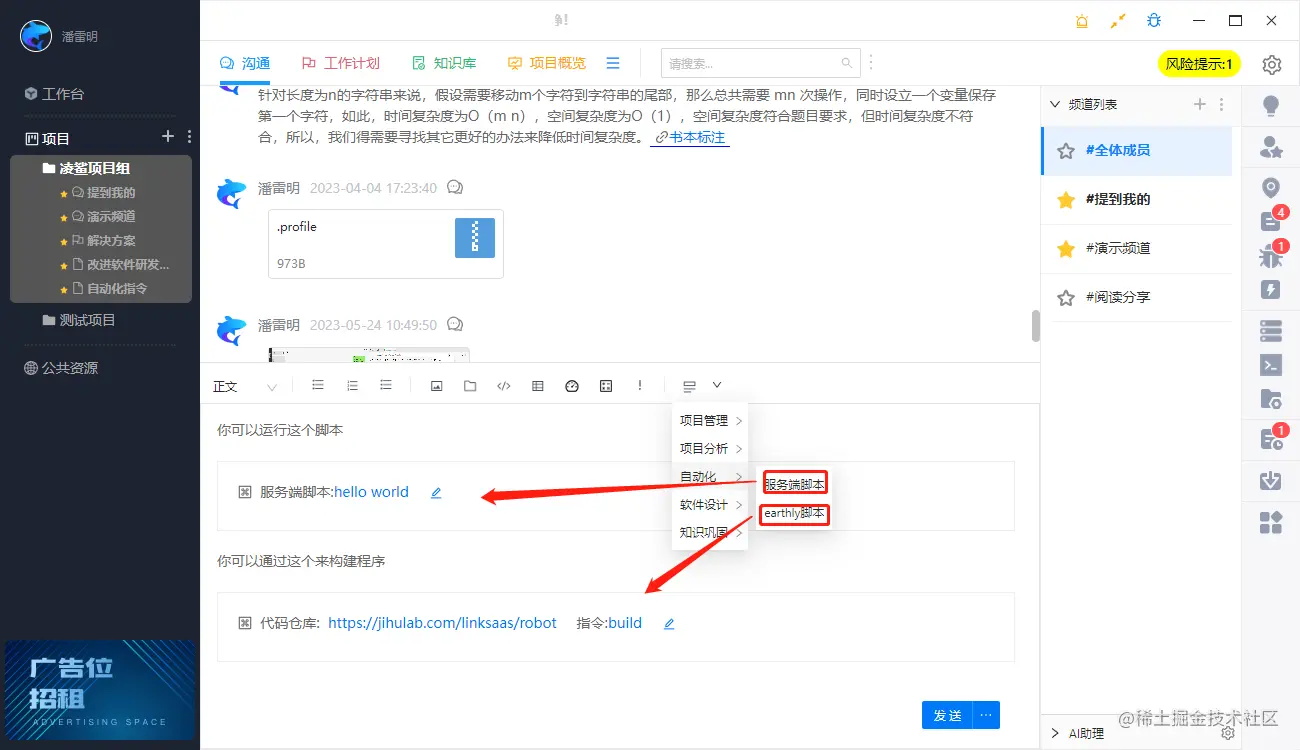The image size is (1300, 750).
Task: Switch to the 工作计划 tab
Action: tap(341, 63)
